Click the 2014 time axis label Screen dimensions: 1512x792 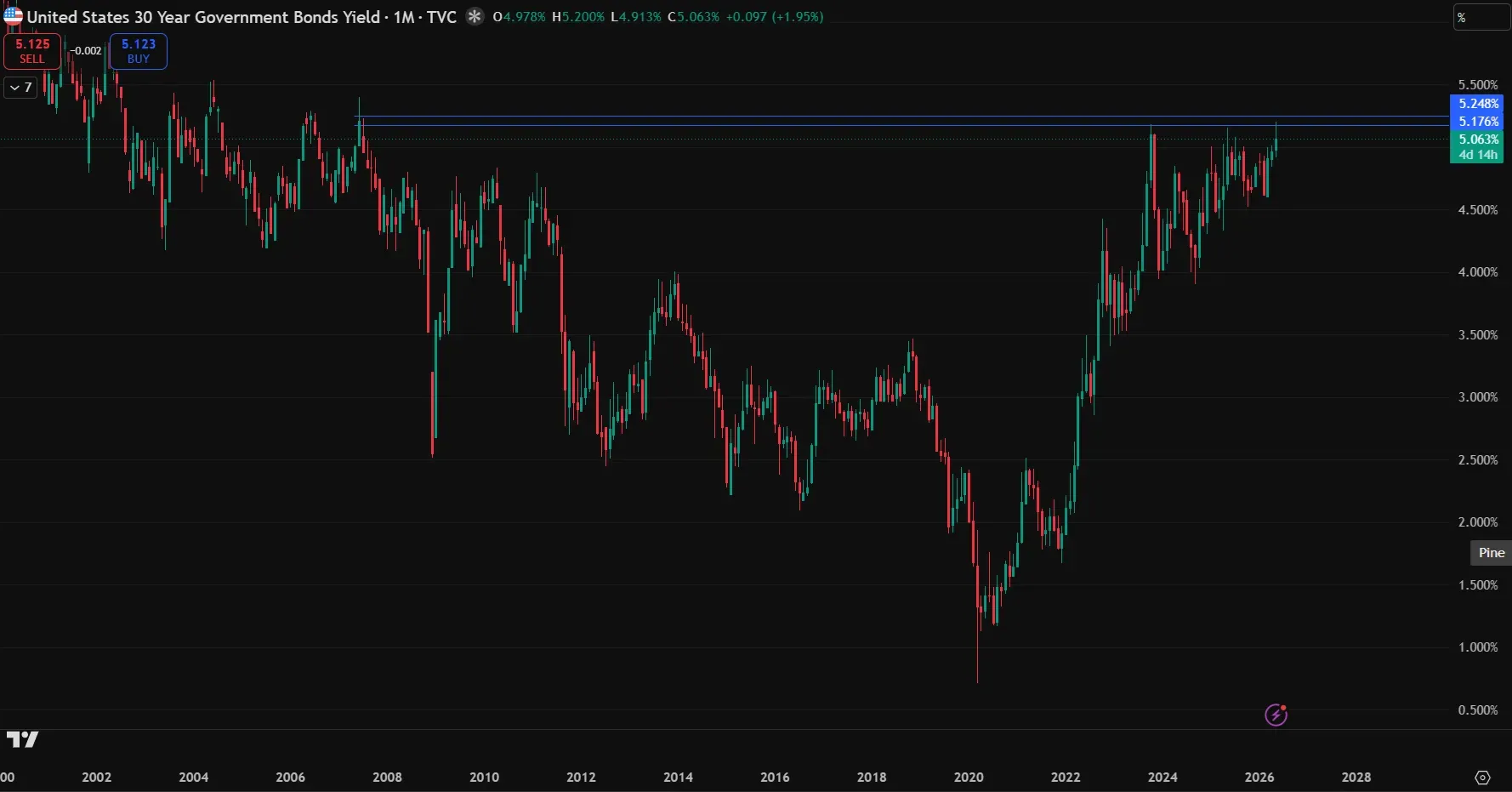point(678,778)
